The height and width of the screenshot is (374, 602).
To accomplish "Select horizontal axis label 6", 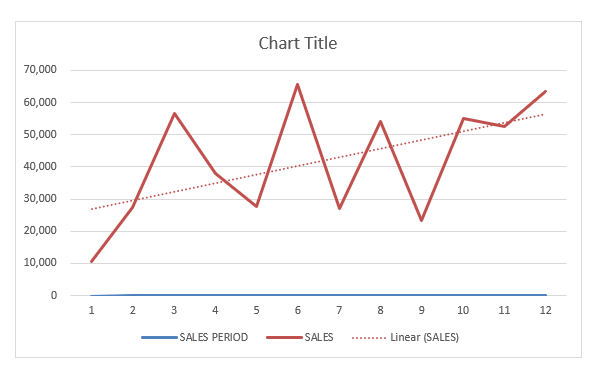I will 298,310.
